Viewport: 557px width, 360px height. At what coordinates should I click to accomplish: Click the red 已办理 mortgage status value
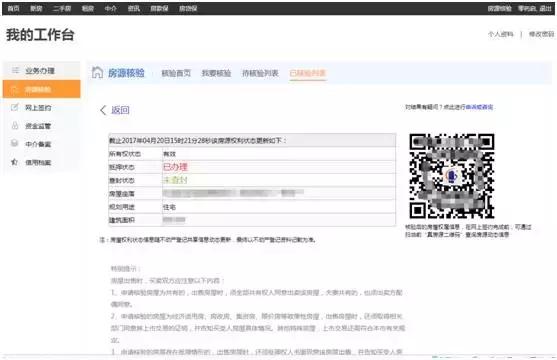click(x=175, y=167)
